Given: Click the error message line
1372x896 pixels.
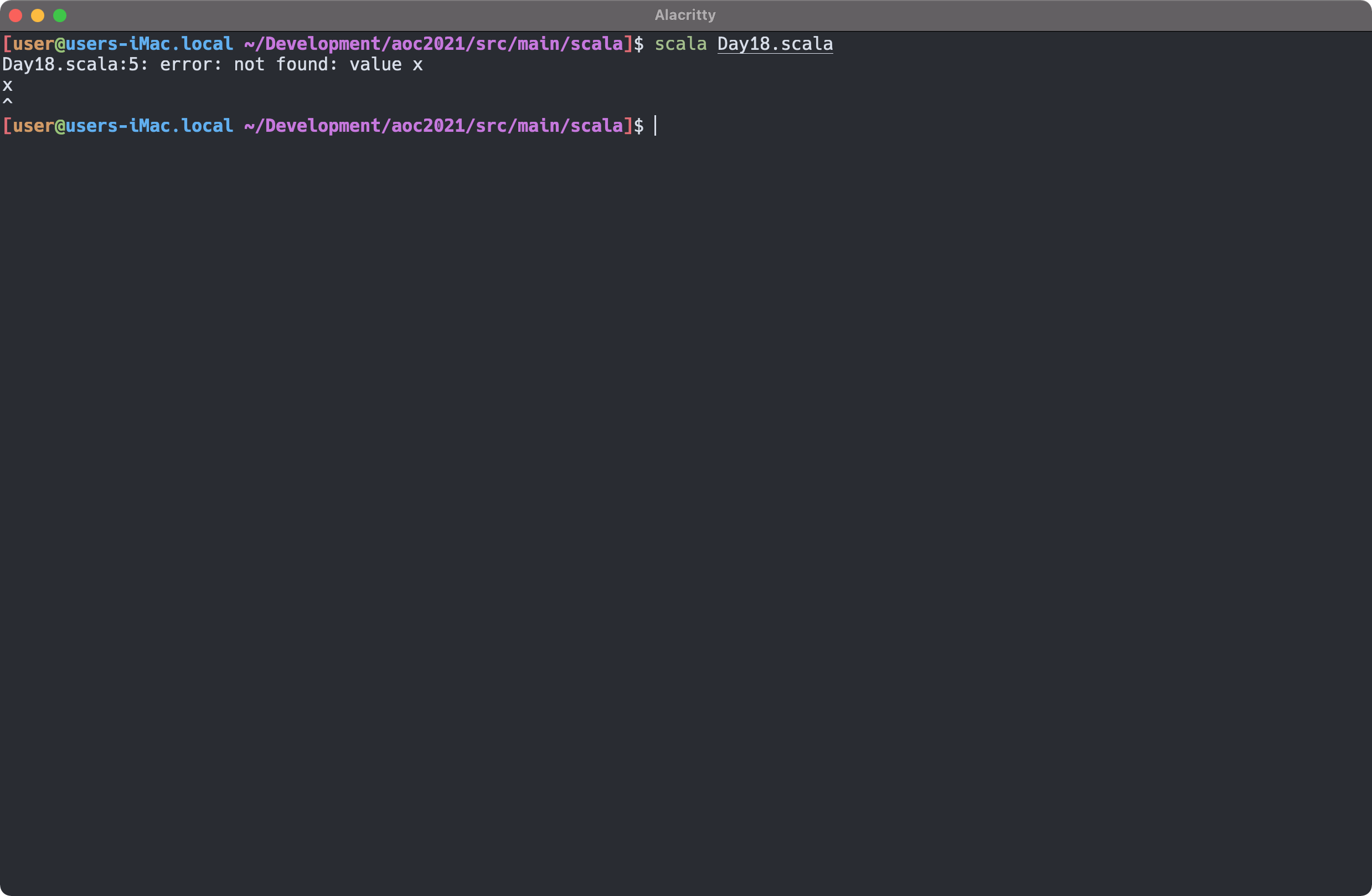Looking at the screenshot, I should [x=213, y=65].
